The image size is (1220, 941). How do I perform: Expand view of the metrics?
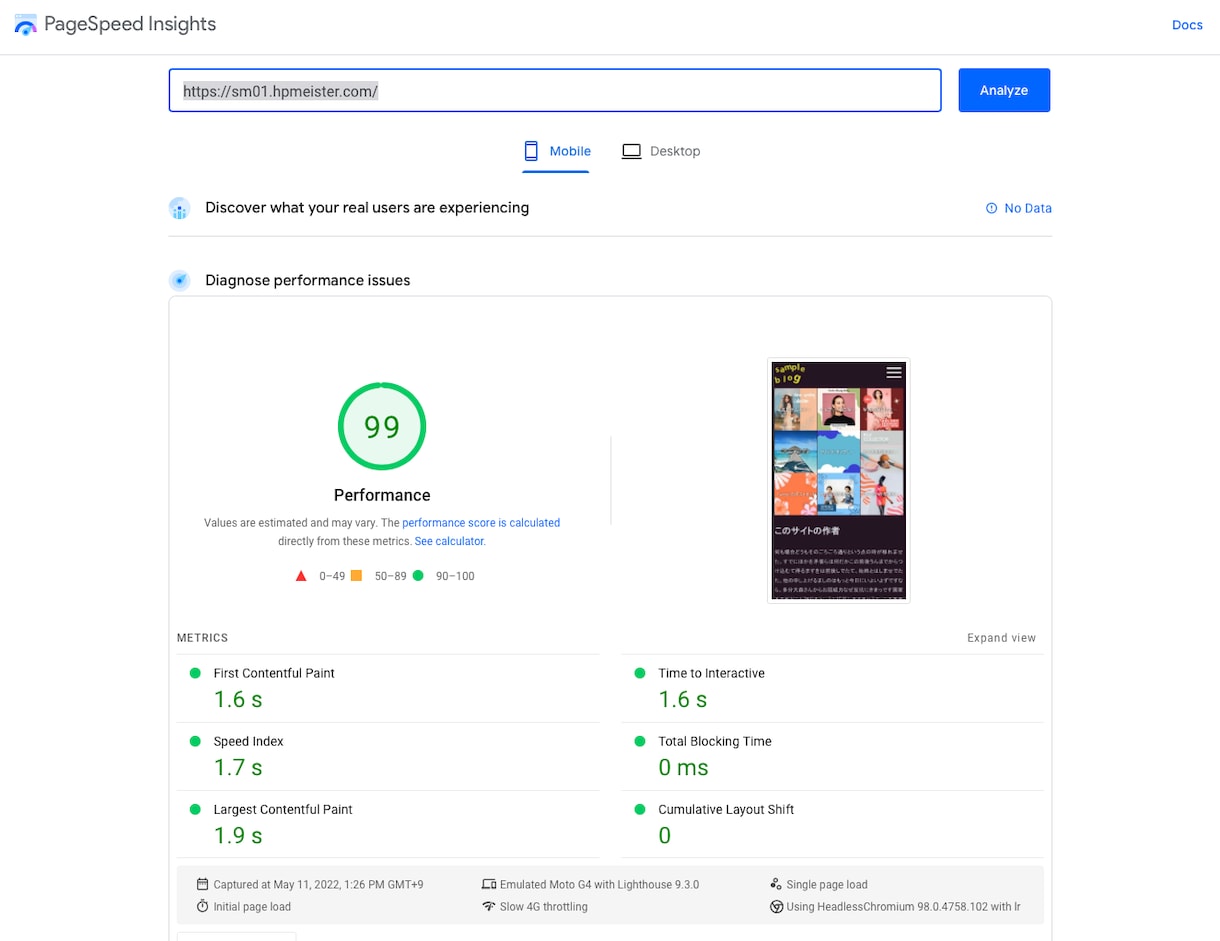[1001, 638]
